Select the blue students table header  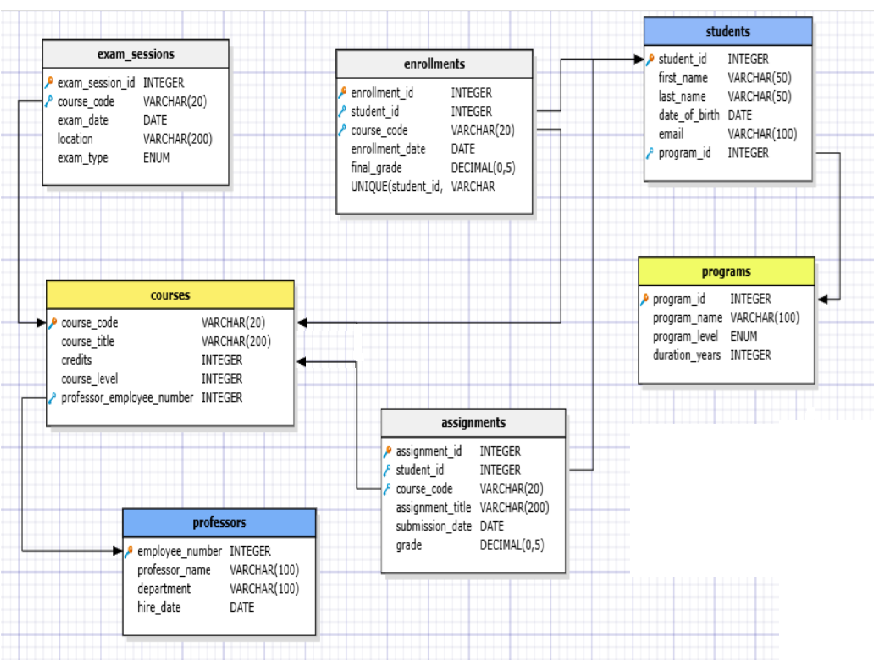[x=727, y=32]
